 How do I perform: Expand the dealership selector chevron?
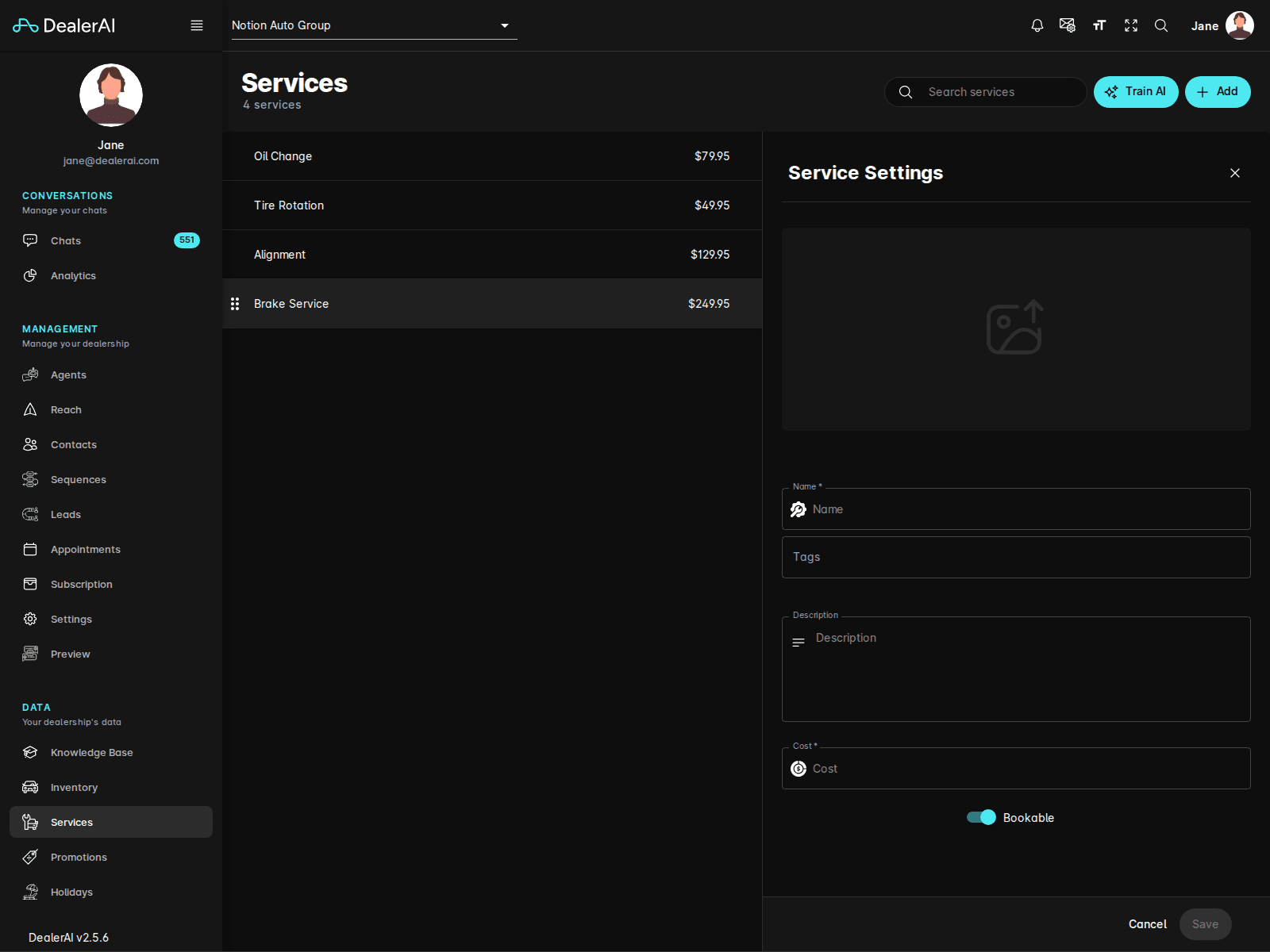505,25
